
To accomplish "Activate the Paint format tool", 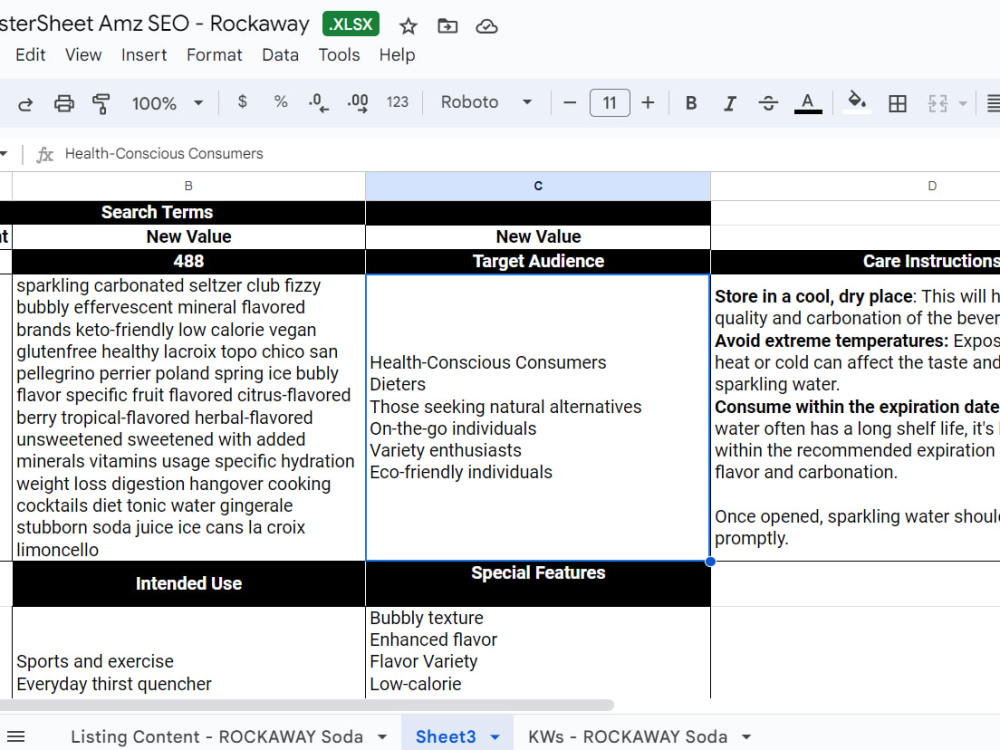I will 101,103.
